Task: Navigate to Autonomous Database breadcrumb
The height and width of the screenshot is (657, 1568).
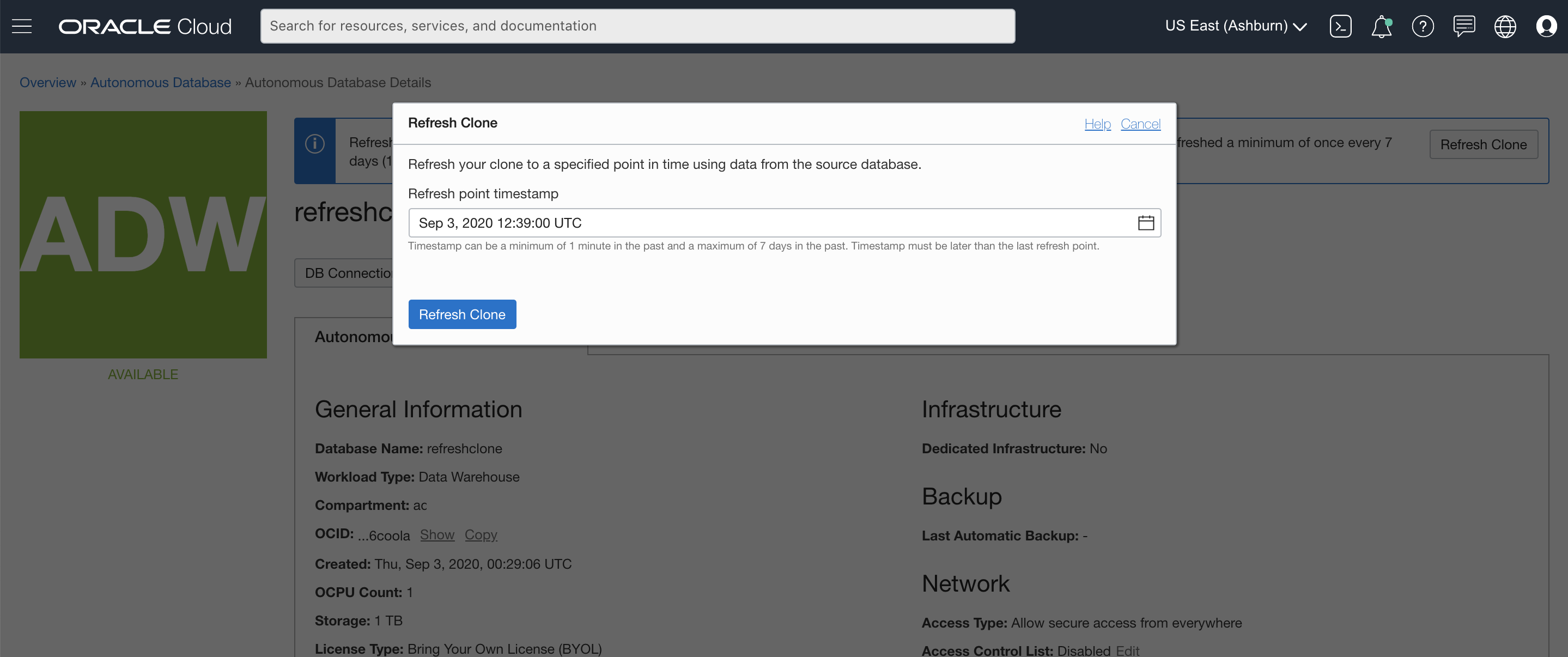Action: coord(161,82)
